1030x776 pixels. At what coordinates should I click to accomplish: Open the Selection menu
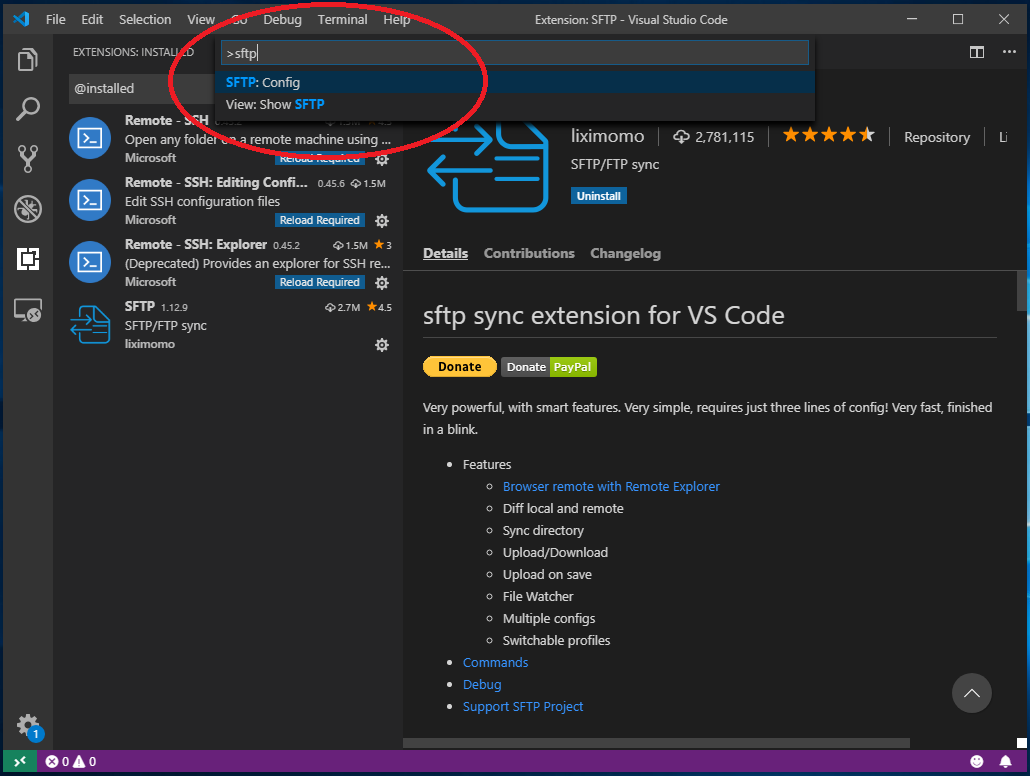click(x=145, y=20)
